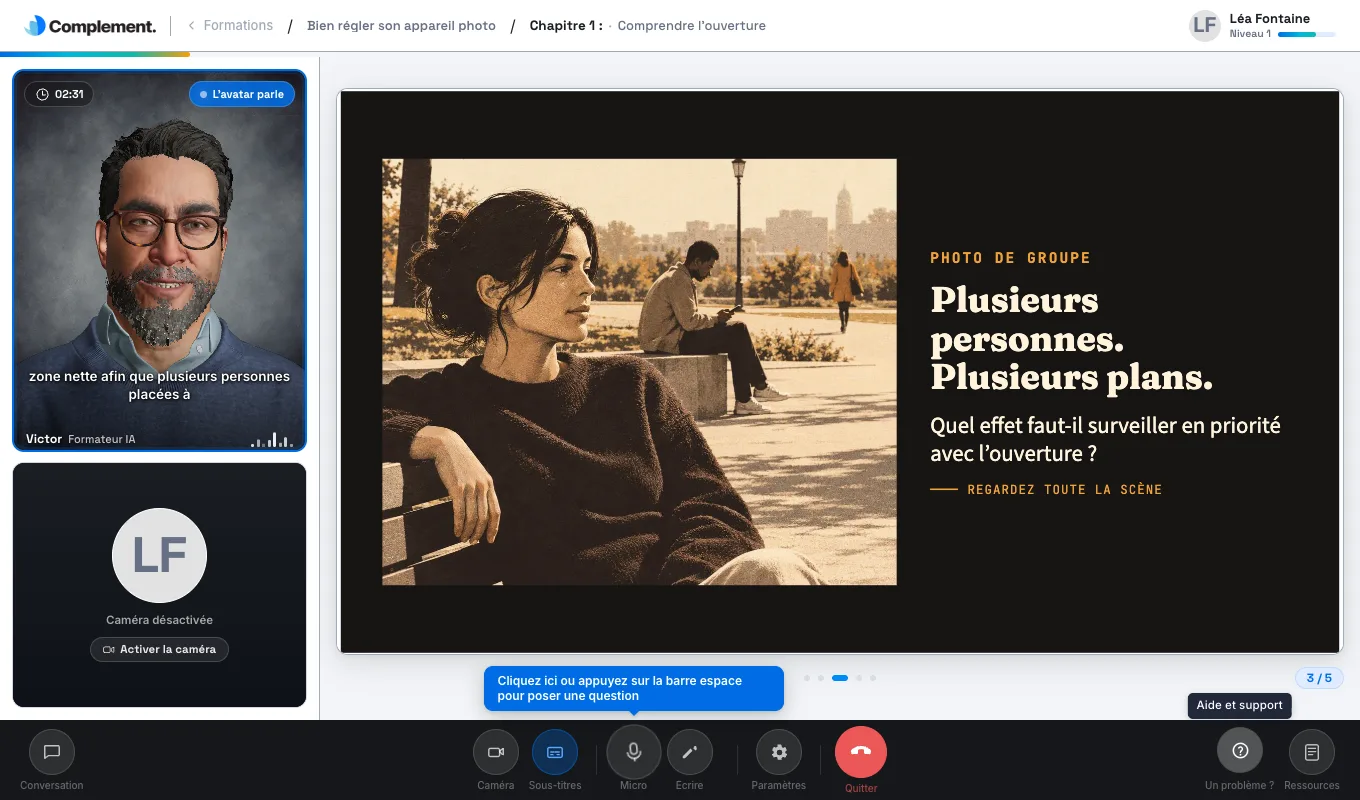Click the park photo on the slide

click(x=639, y=372)
